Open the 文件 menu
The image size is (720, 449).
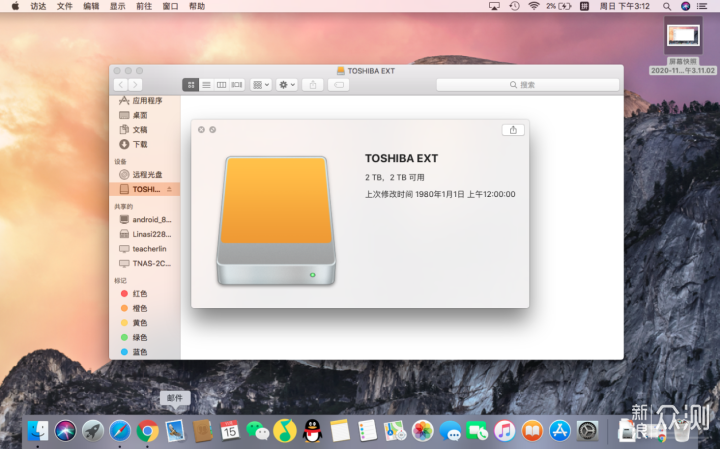point(65,6)
